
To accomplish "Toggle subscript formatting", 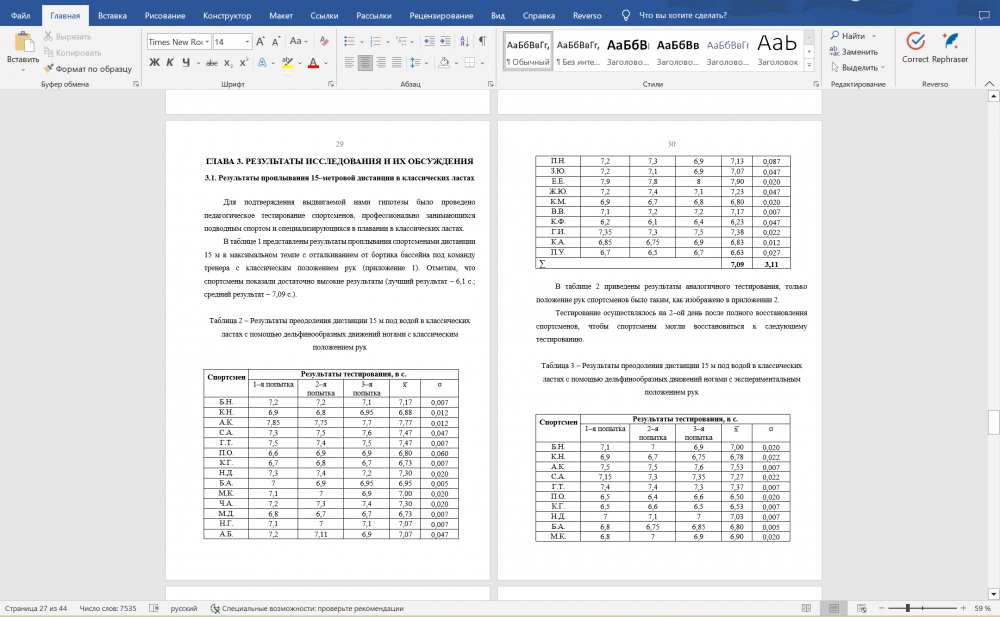I will [x=227, y=62].
